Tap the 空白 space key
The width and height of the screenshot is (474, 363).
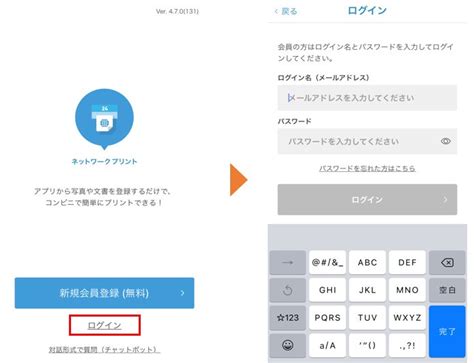coord(447,290)
